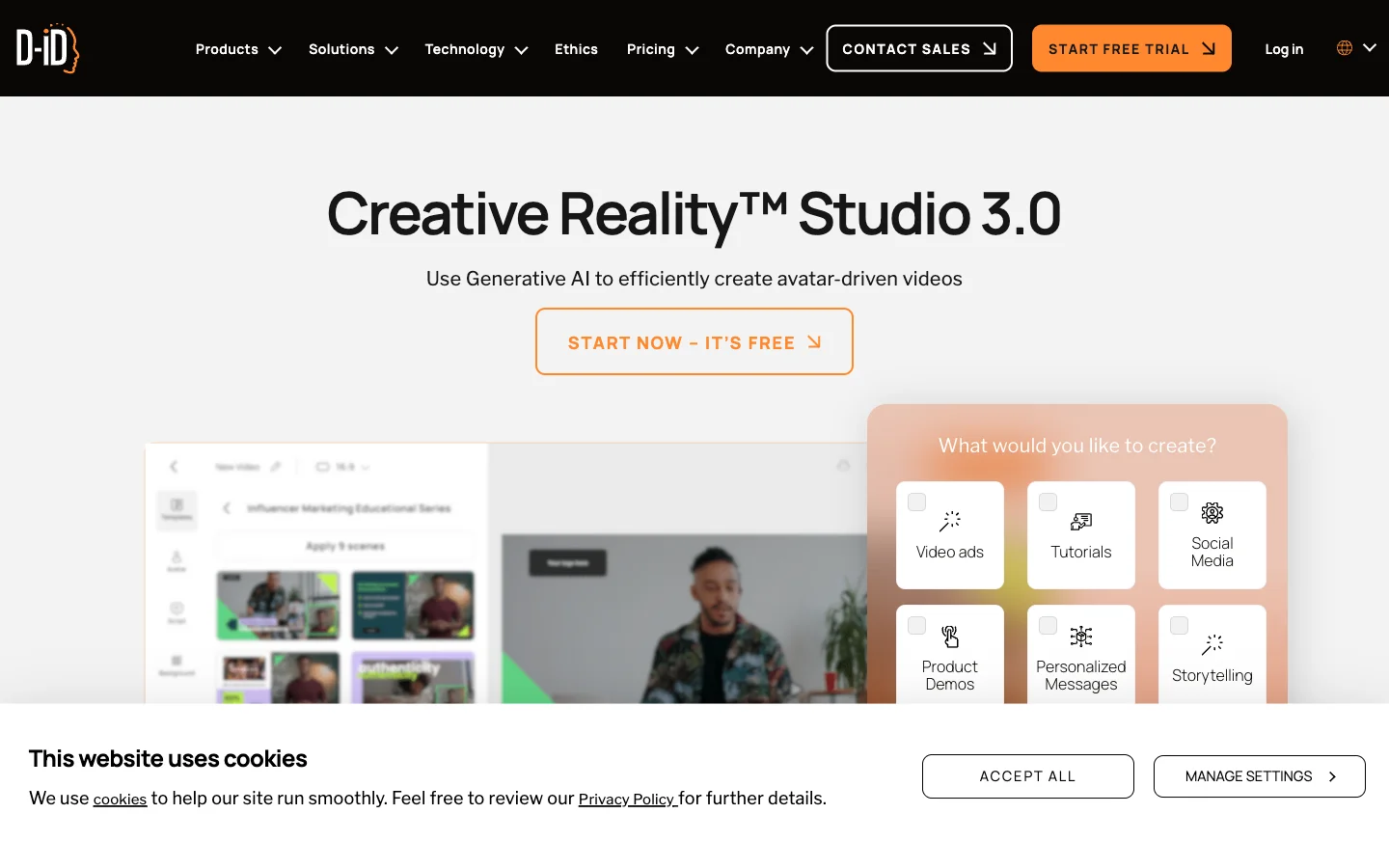Expand the Solutions menu chevron
Viewport: 1389px width, 868px height.
pyautogui.click(x=392, y=50)
